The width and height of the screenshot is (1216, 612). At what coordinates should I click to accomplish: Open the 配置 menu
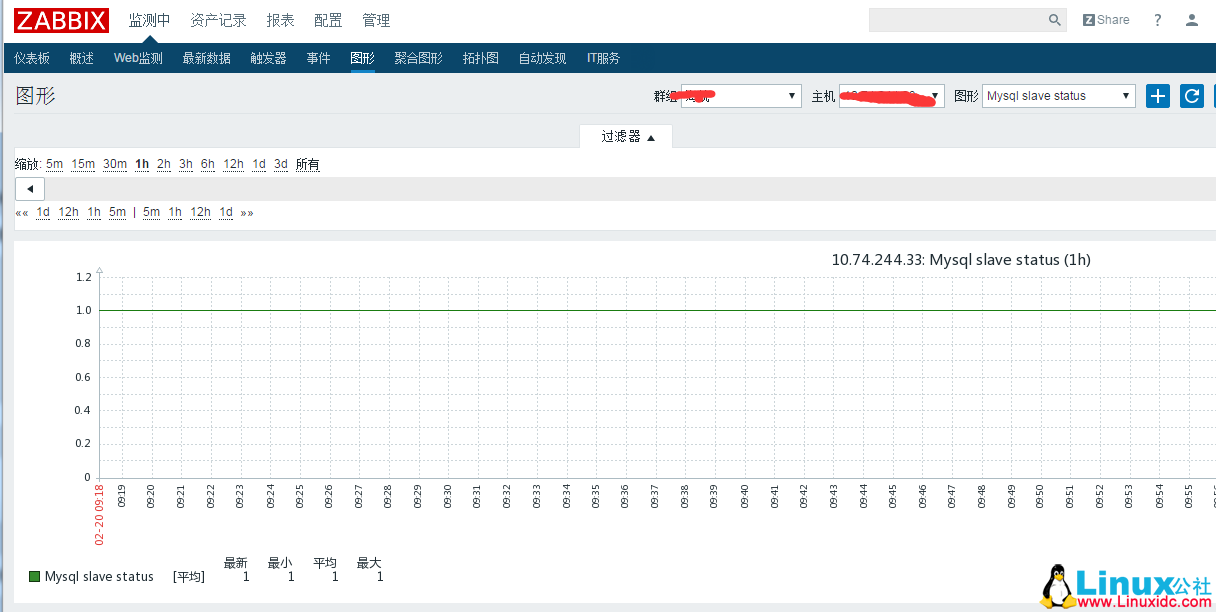click(328, 19)
